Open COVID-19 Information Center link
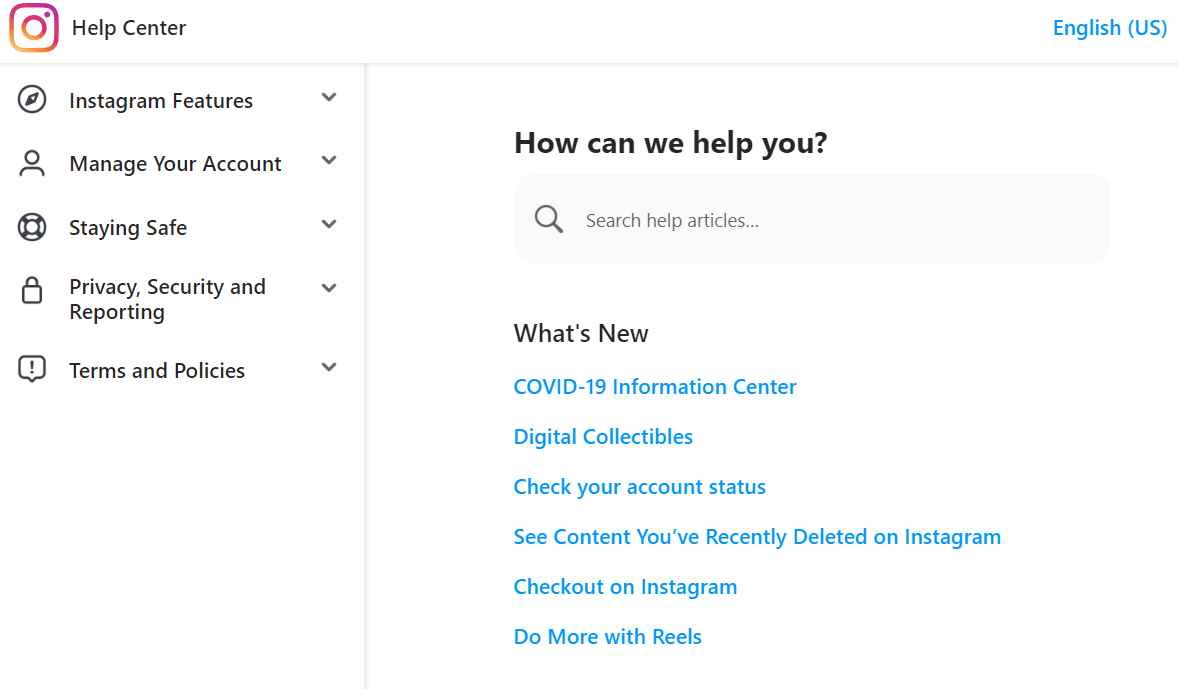This screenshot has height=689, width=1178. pyautogui.click(x=655, y=386)
